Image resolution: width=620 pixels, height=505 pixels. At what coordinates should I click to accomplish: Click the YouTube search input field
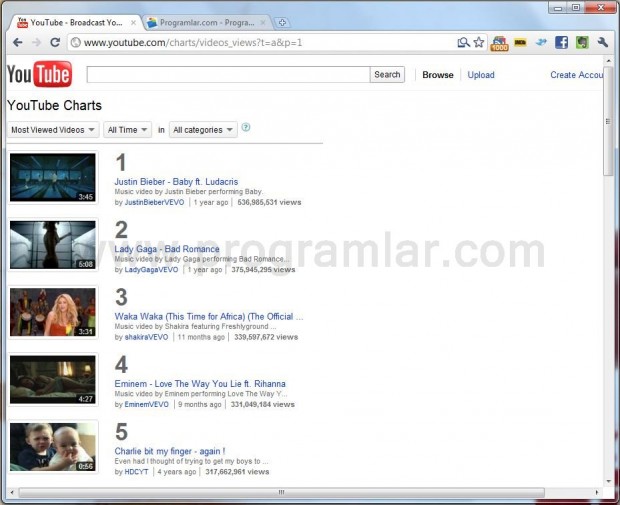[228, 74]
